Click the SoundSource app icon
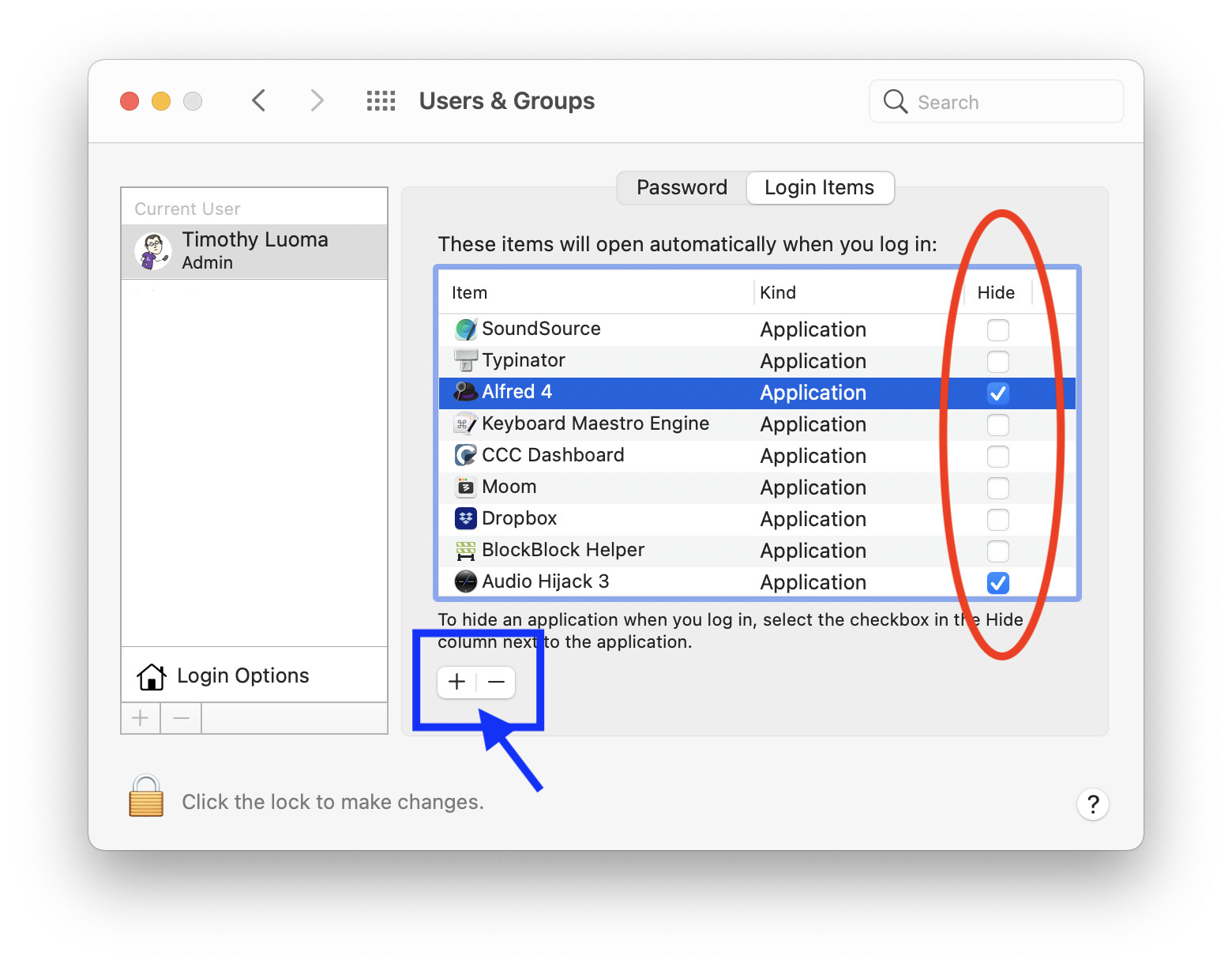1232x967 pixels. click(466, 329)
